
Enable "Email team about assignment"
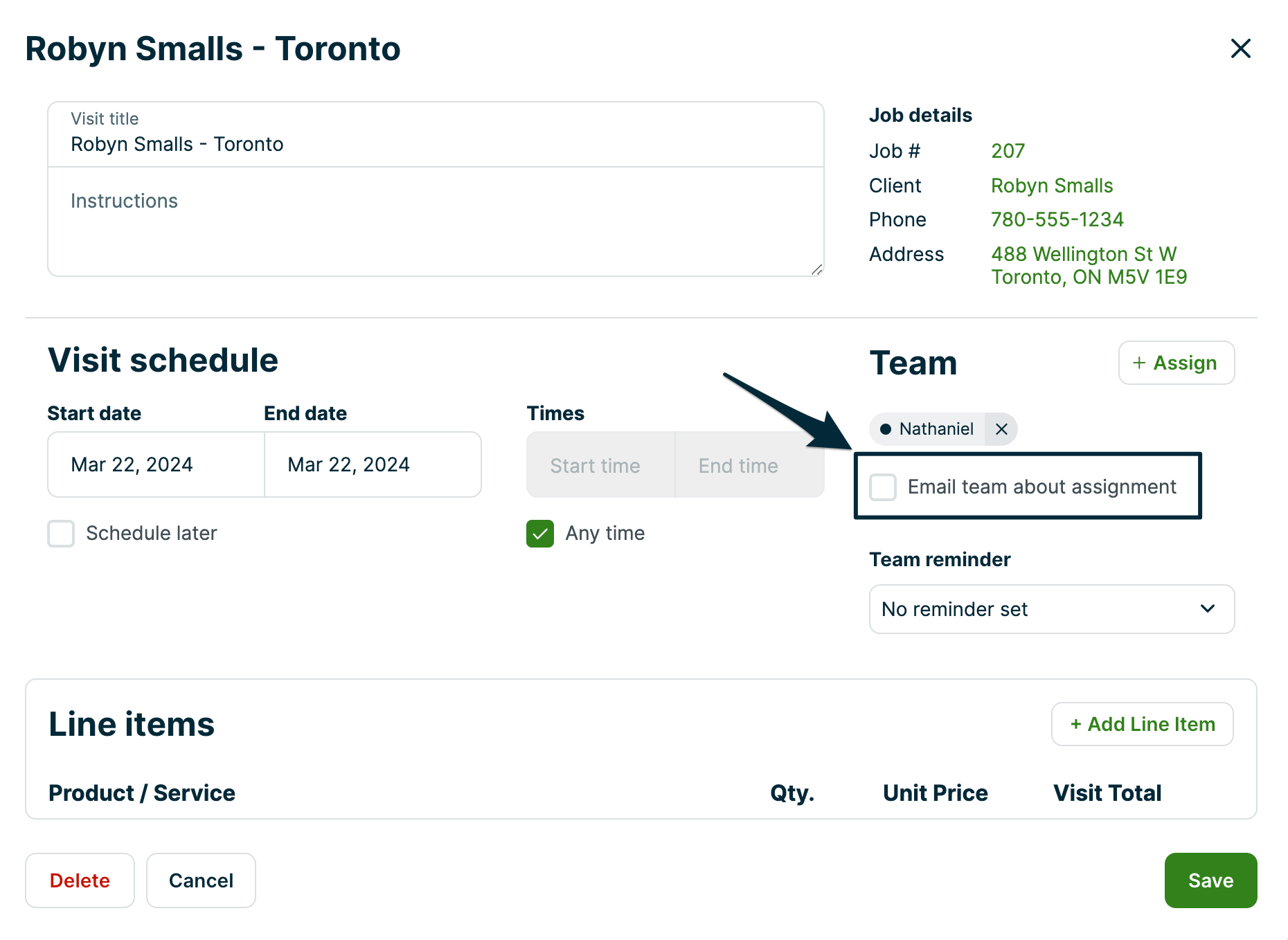(x=882, y=487)
